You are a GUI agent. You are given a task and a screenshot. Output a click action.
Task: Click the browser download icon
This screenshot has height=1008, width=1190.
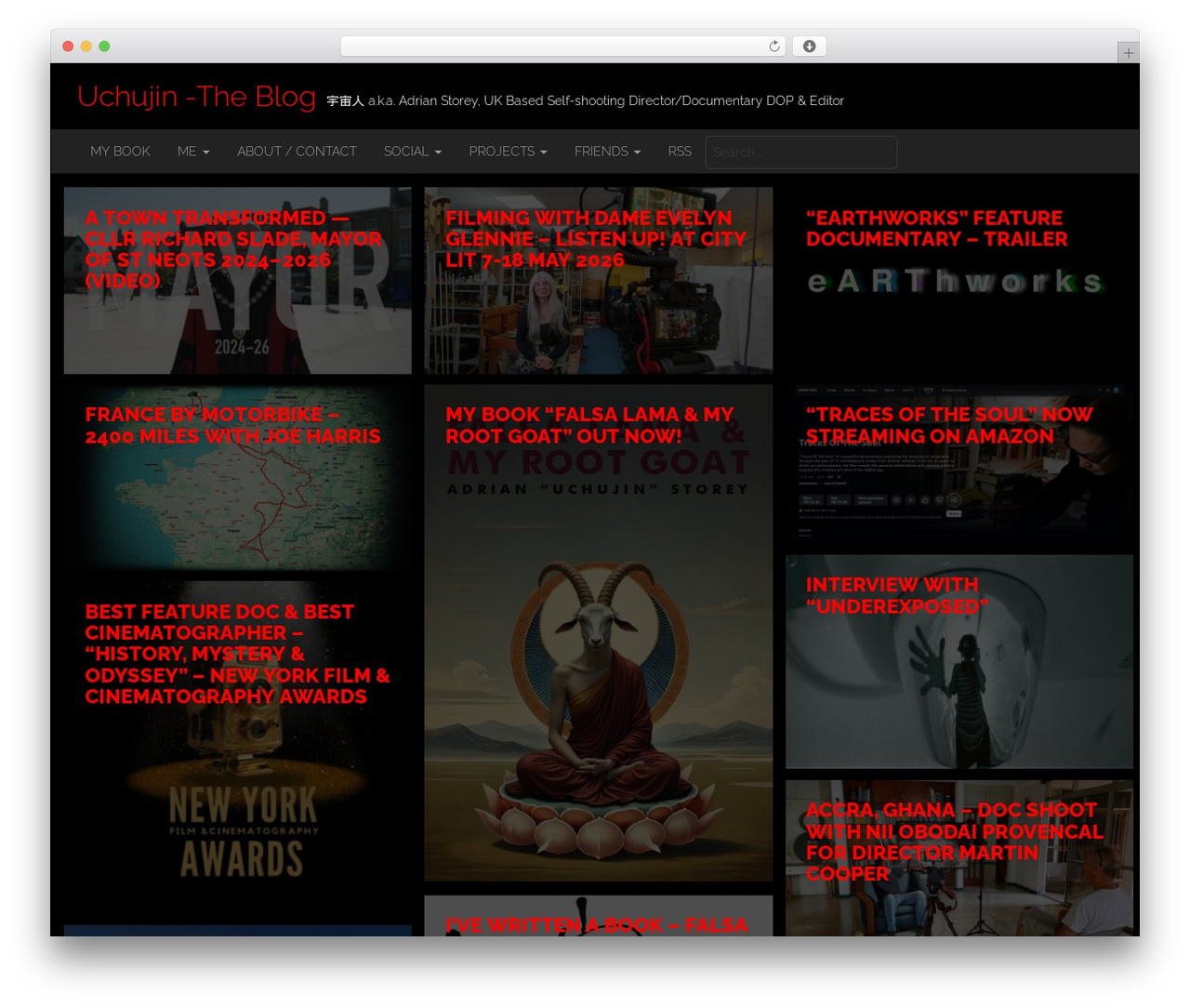click(x=809, y=46)
